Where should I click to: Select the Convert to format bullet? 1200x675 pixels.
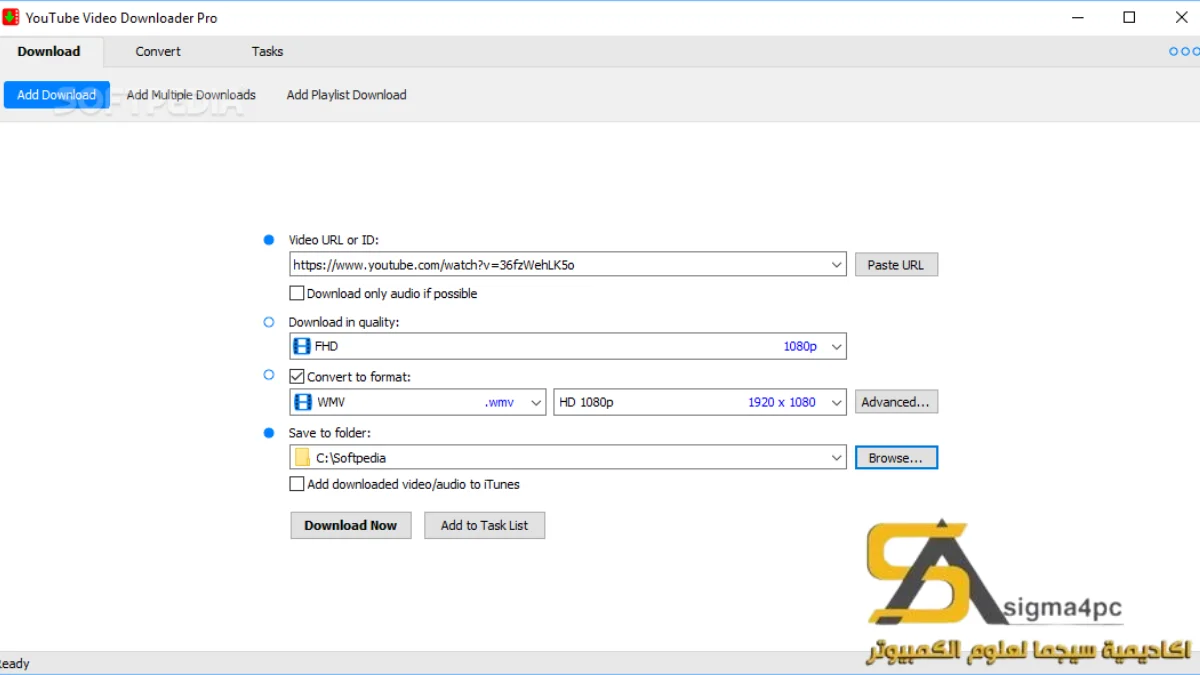(x=268, y=375)
